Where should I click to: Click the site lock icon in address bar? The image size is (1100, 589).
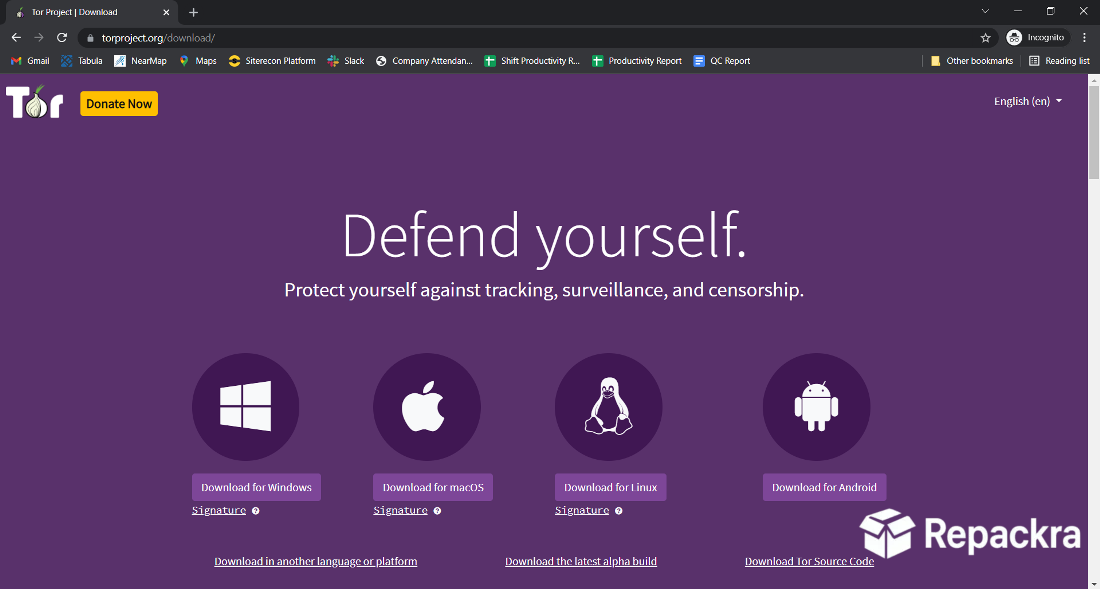pyautogui.click(x=90, y=38)
